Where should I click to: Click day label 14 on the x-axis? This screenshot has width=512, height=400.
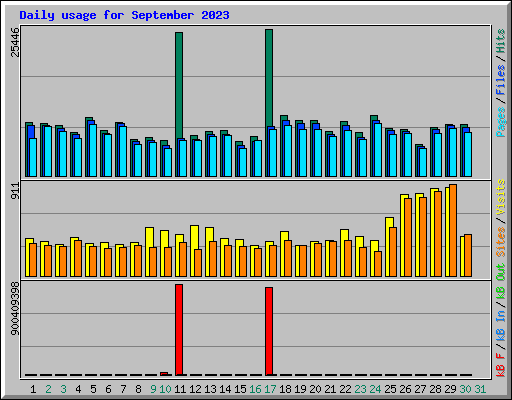coord(225,389)
